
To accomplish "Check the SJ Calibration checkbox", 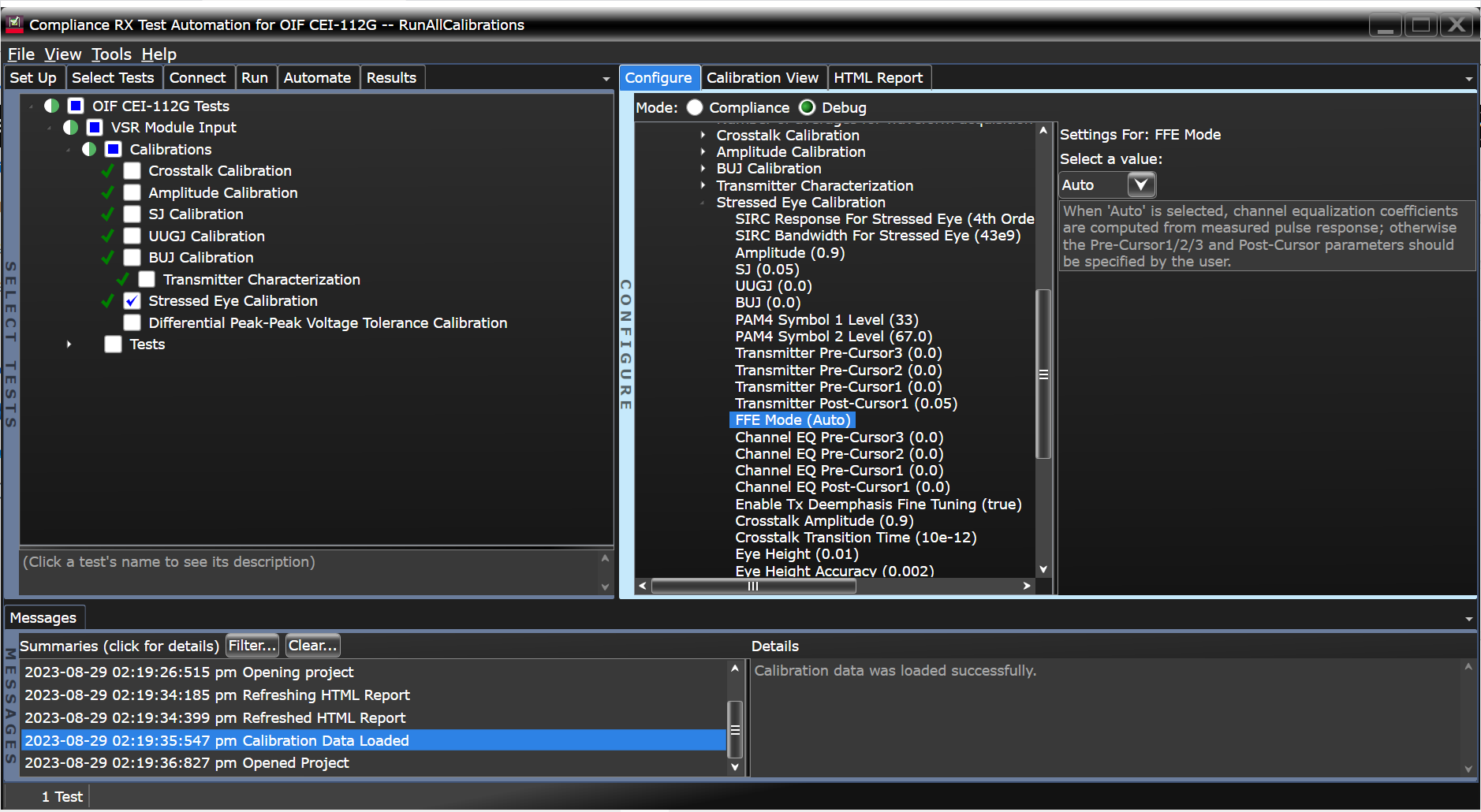I will [x=132, y=214].
